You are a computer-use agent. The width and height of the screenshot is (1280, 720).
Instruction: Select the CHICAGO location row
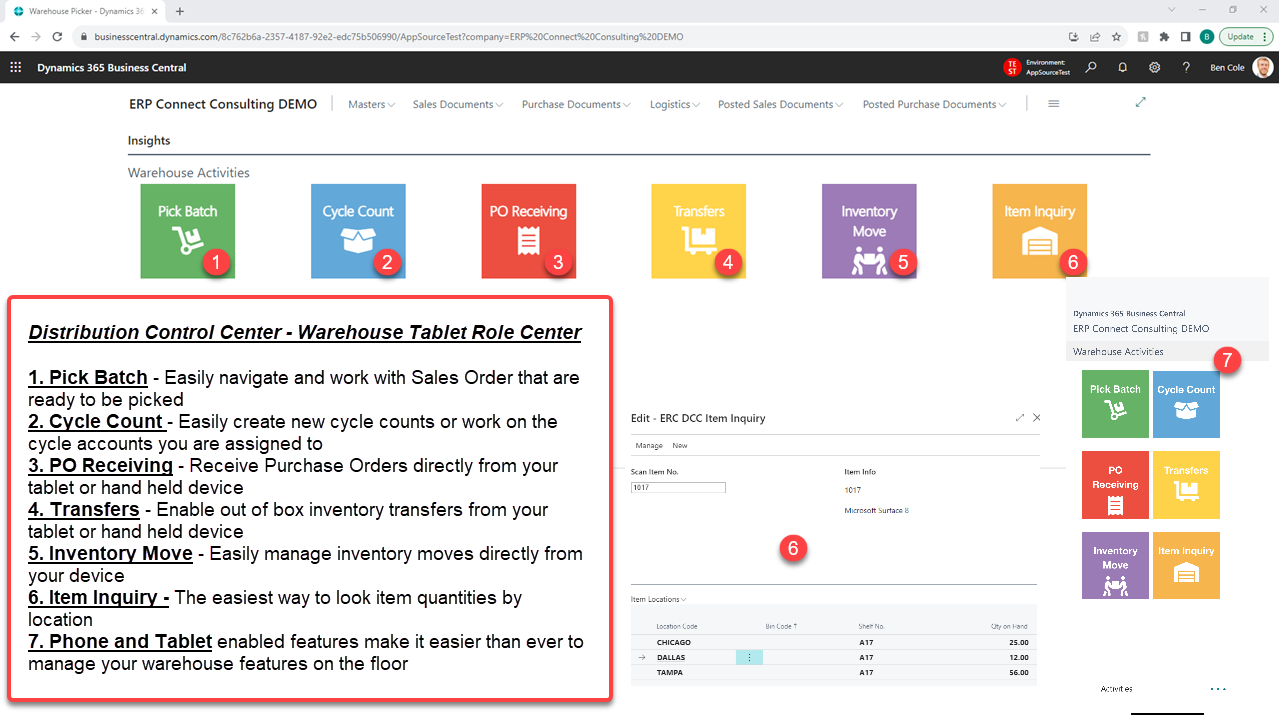[834, 642]
